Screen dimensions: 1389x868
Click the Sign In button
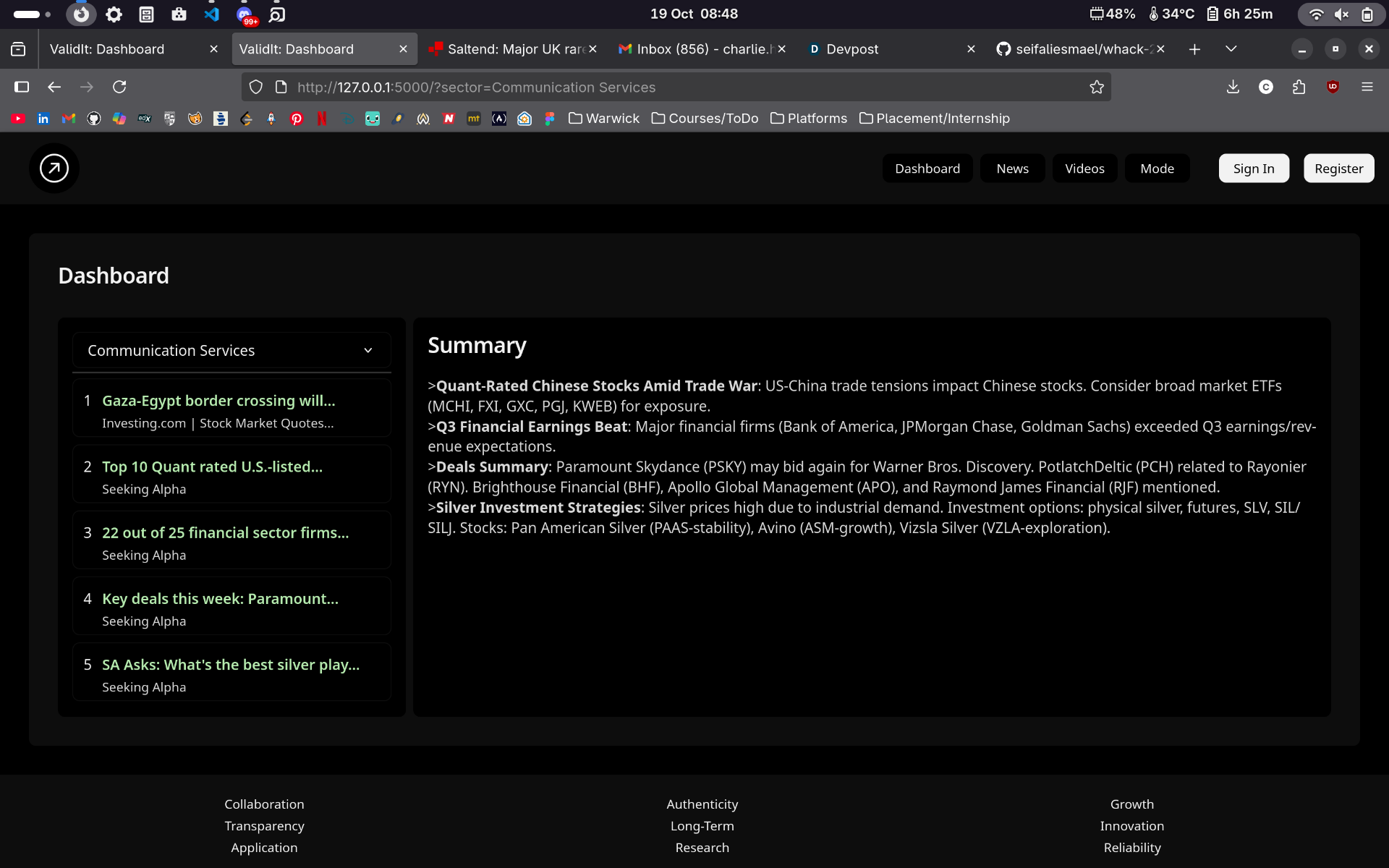[1253, 169]
